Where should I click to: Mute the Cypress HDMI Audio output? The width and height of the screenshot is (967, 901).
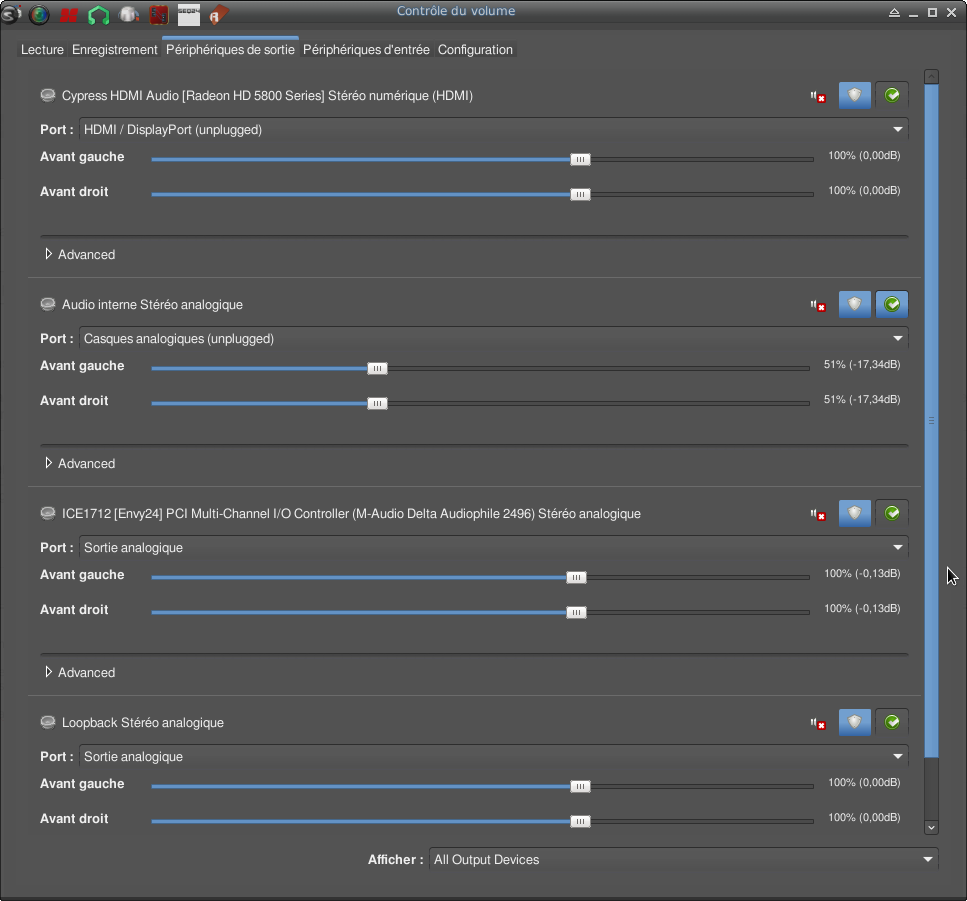[818, 96]
